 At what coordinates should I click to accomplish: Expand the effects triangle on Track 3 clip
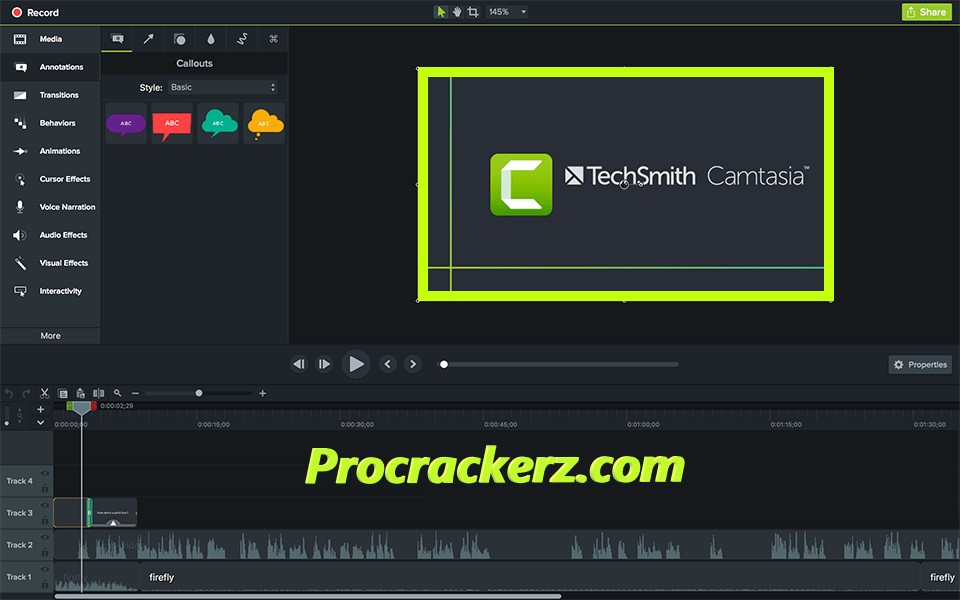pyautogui.click(x=113, y=523)
